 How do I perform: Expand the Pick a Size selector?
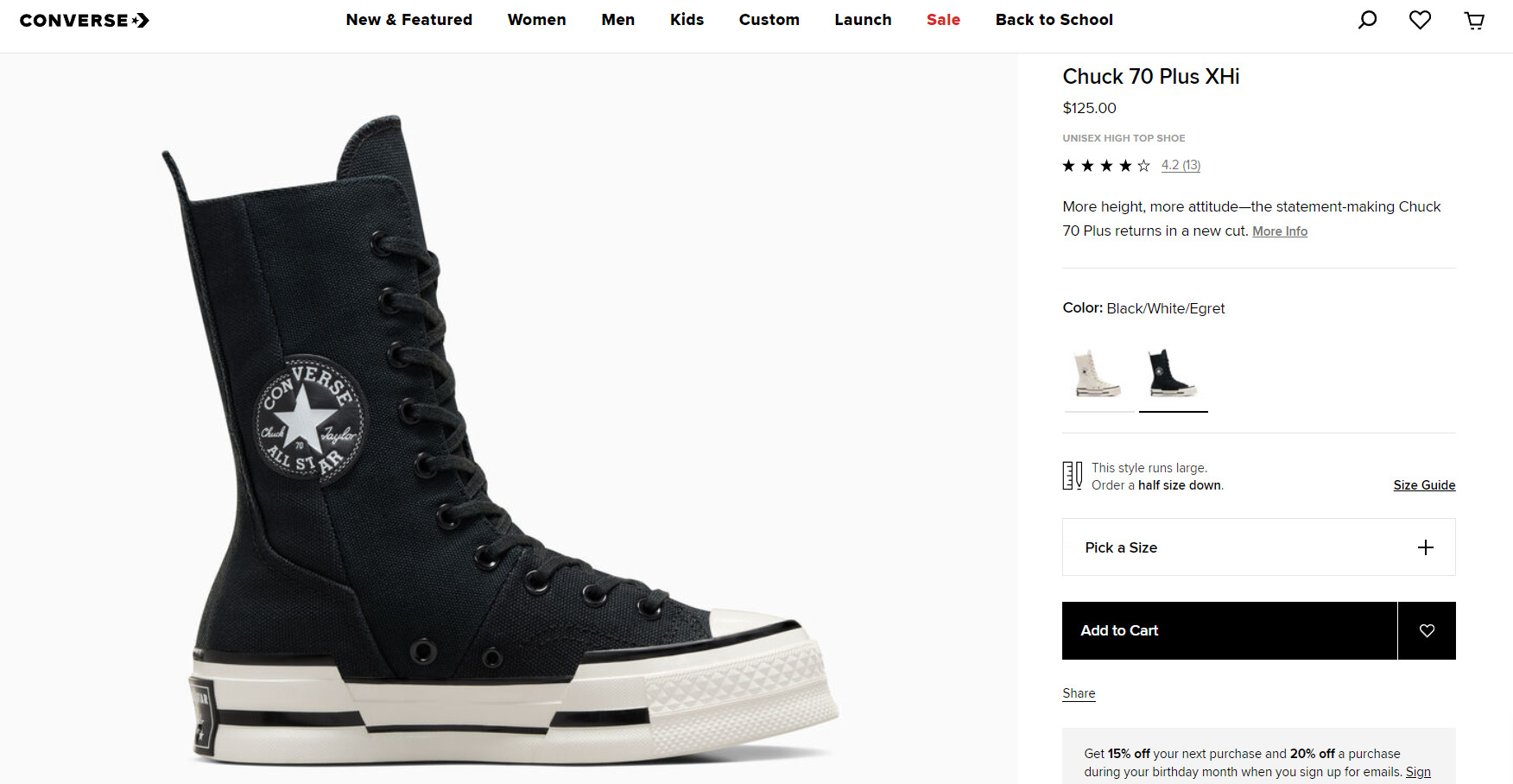(x=1257, y=547)
